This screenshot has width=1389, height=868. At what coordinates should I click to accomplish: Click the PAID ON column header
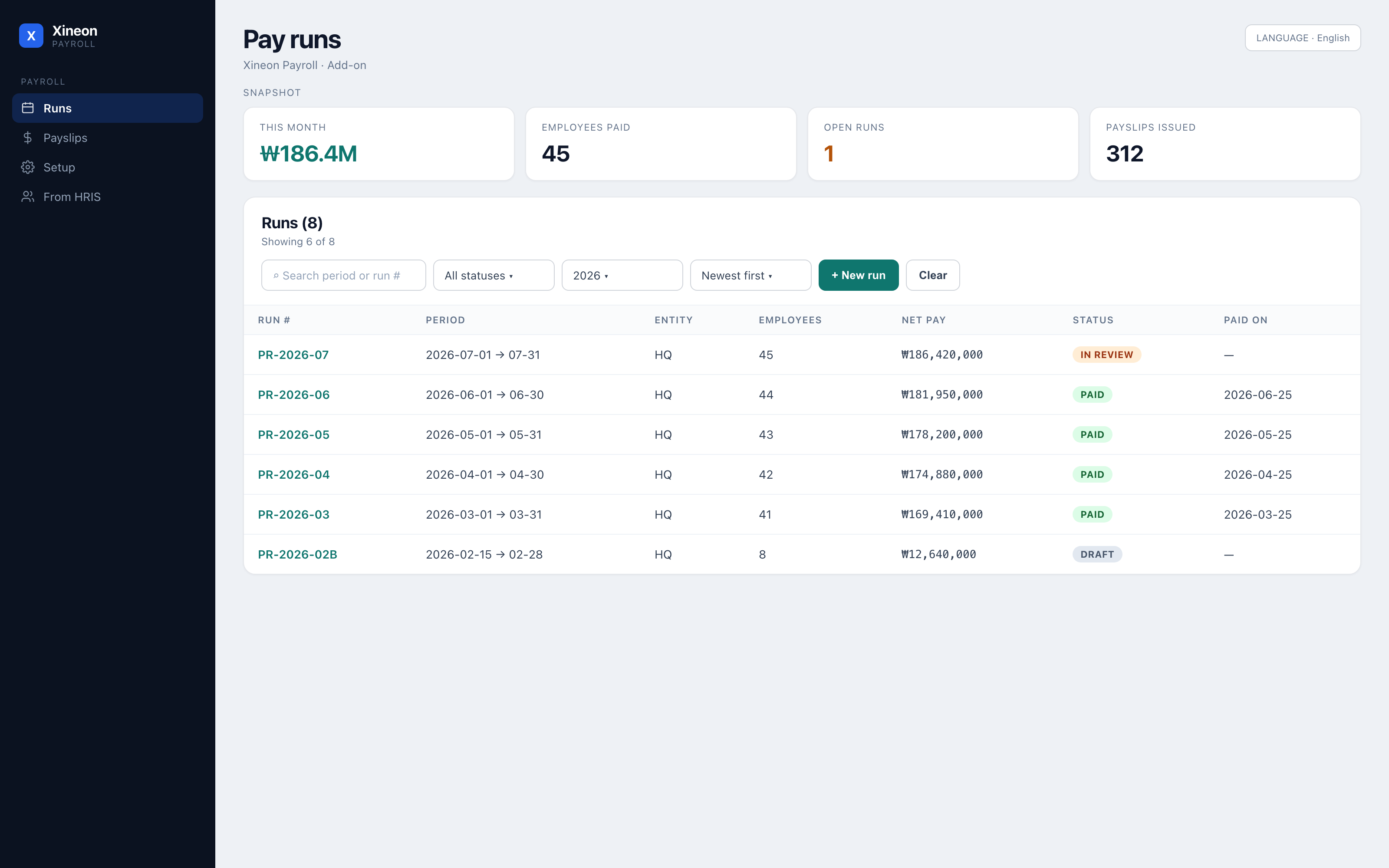point(1245,320)
